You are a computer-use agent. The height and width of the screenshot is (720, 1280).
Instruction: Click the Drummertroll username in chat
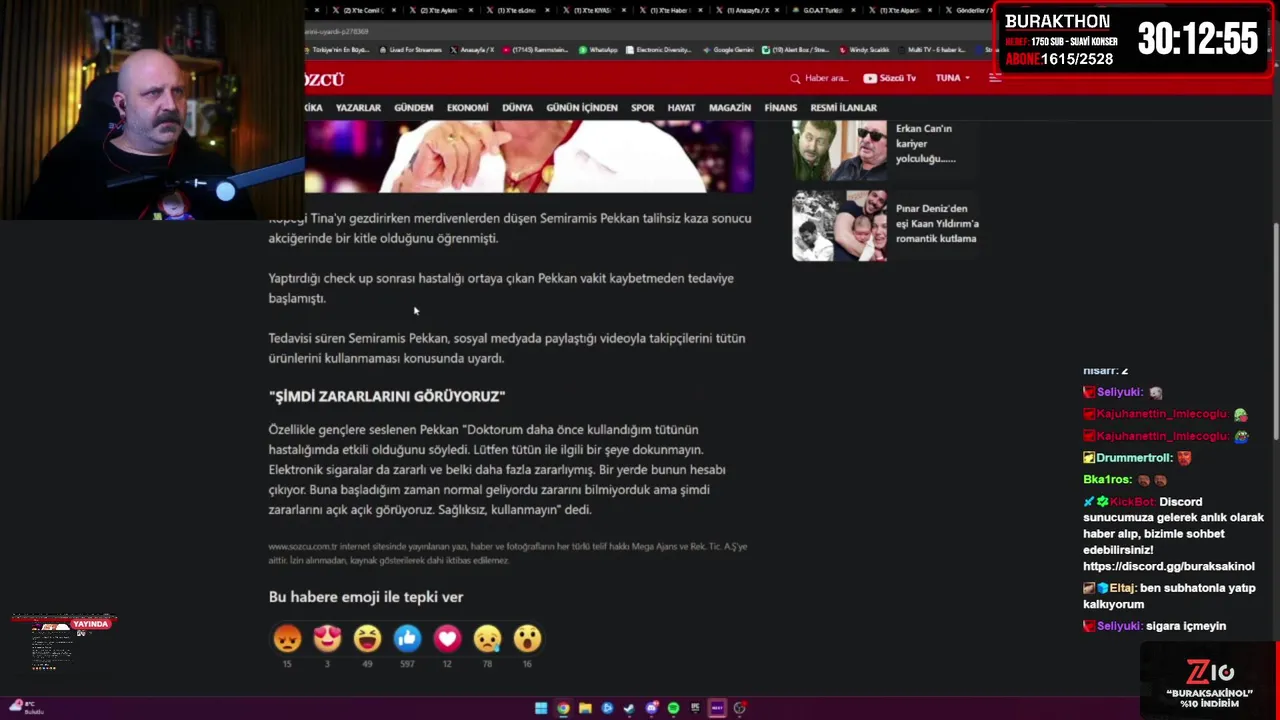tap(1134, 458)
